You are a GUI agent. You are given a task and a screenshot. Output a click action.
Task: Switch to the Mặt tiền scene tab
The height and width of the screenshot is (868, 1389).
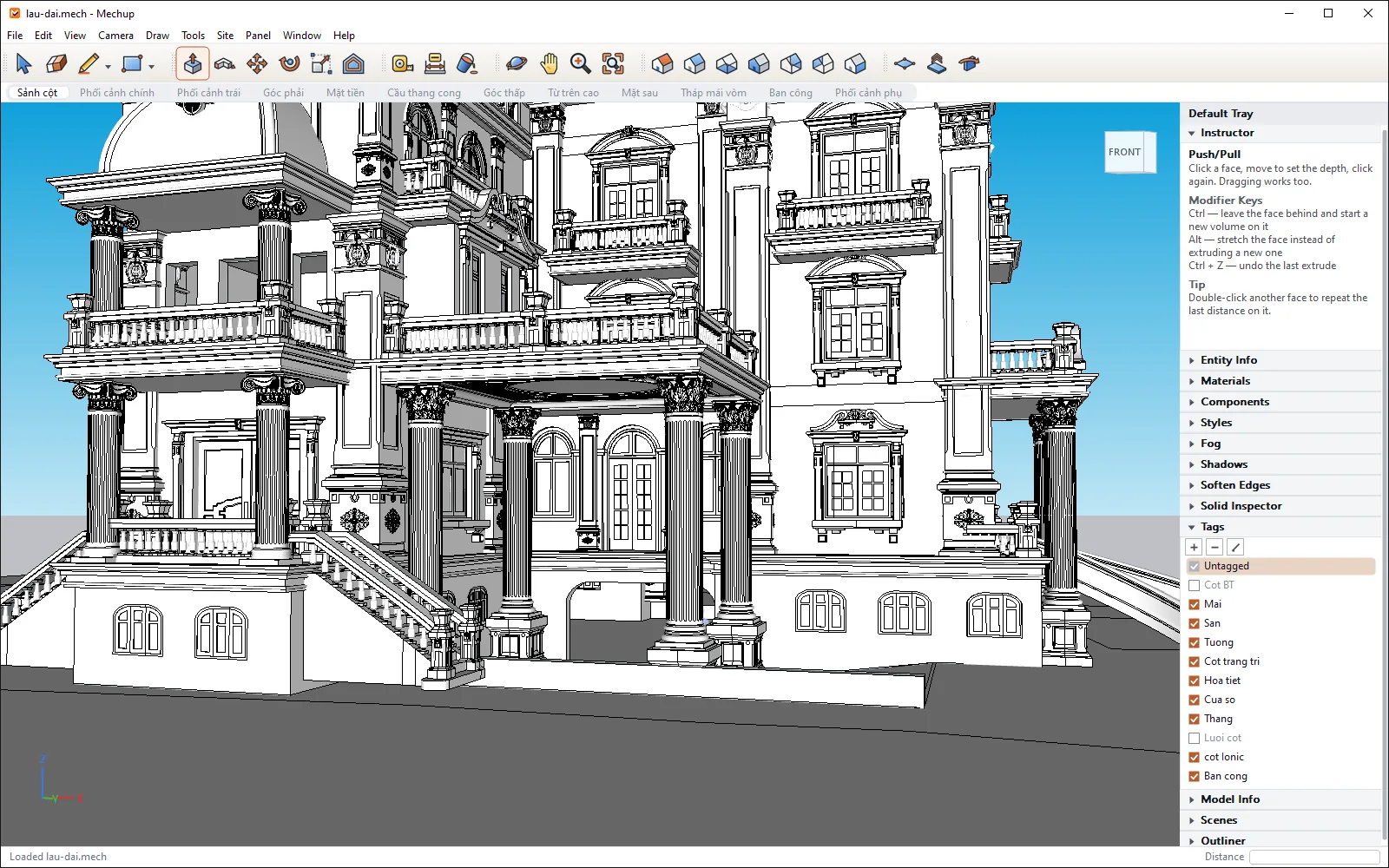coord(346,93)
